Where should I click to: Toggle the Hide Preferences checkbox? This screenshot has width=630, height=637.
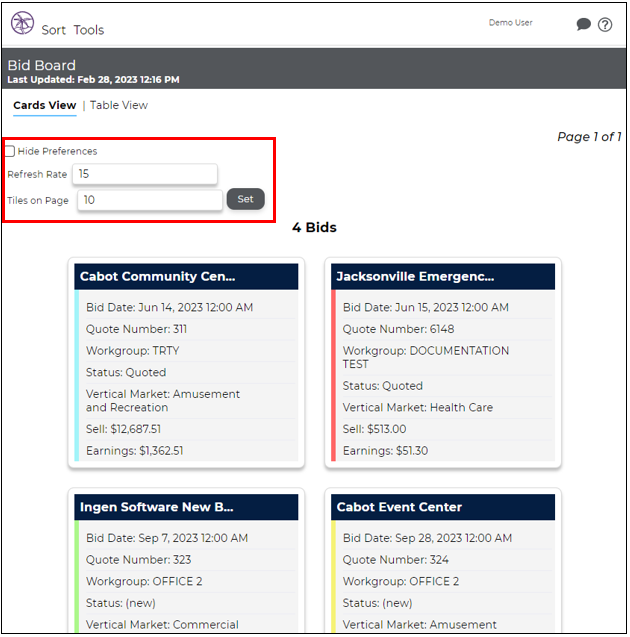pos(10,151)
